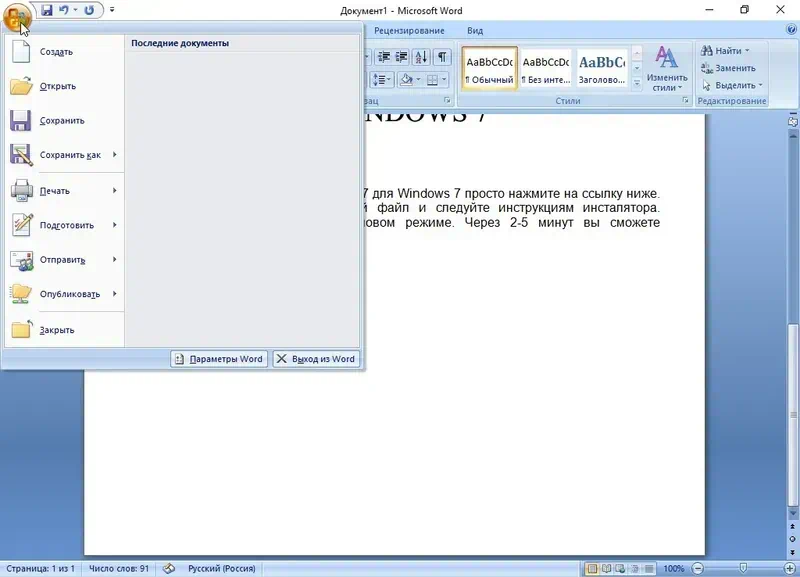The image size is (800, 577).
Task: Click the zoom in plus button
Action: (x=789, y=568)
